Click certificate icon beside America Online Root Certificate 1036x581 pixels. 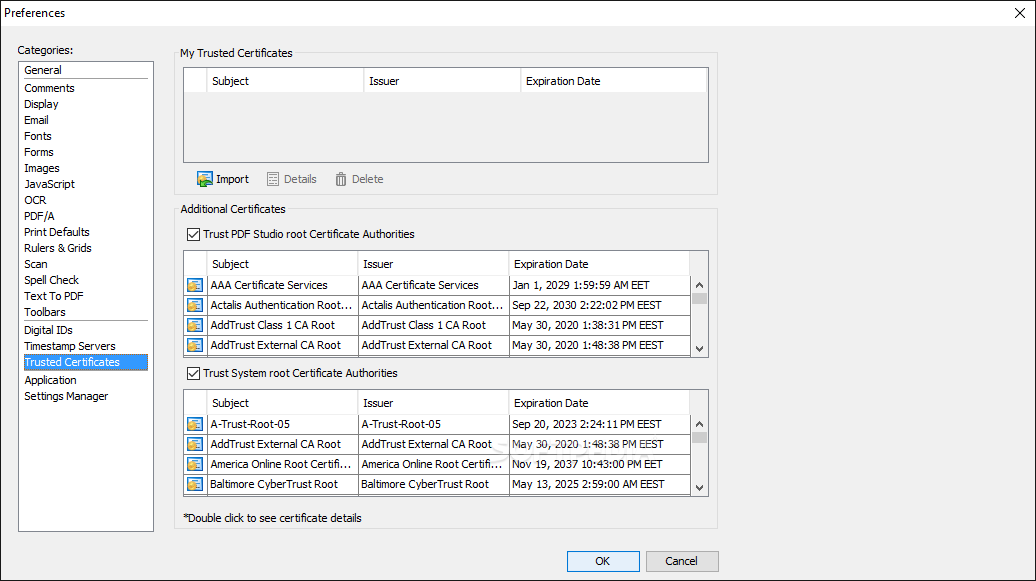pyautogui.click(x=195, y=464)
